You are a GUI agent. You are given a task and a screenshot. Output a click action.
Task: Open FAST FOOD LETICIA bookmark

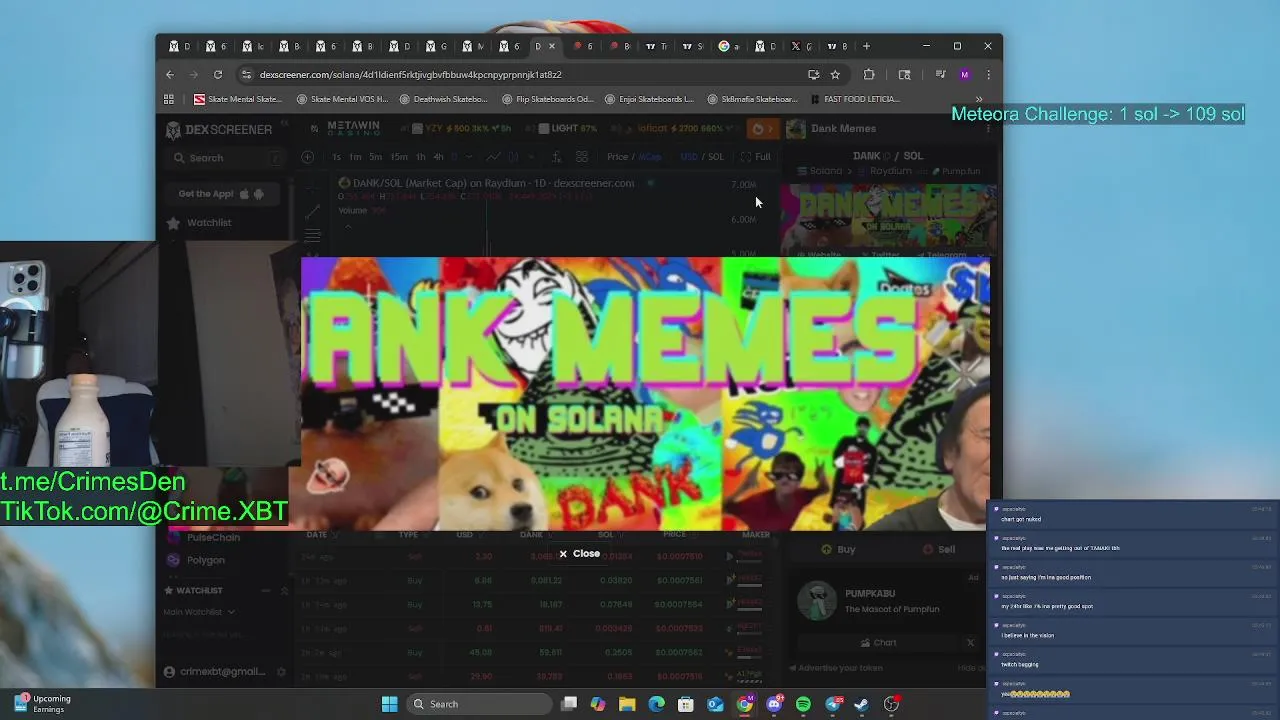click(855, 99)
